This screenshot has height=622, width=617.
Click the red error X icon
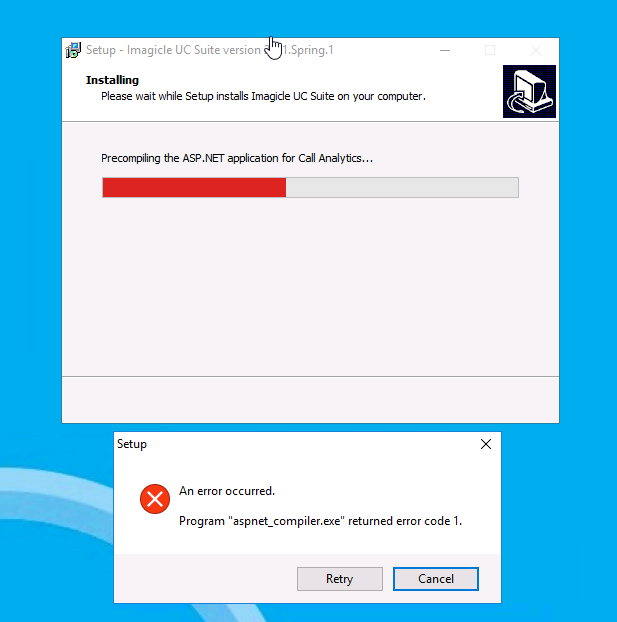[x=155, y=499]
